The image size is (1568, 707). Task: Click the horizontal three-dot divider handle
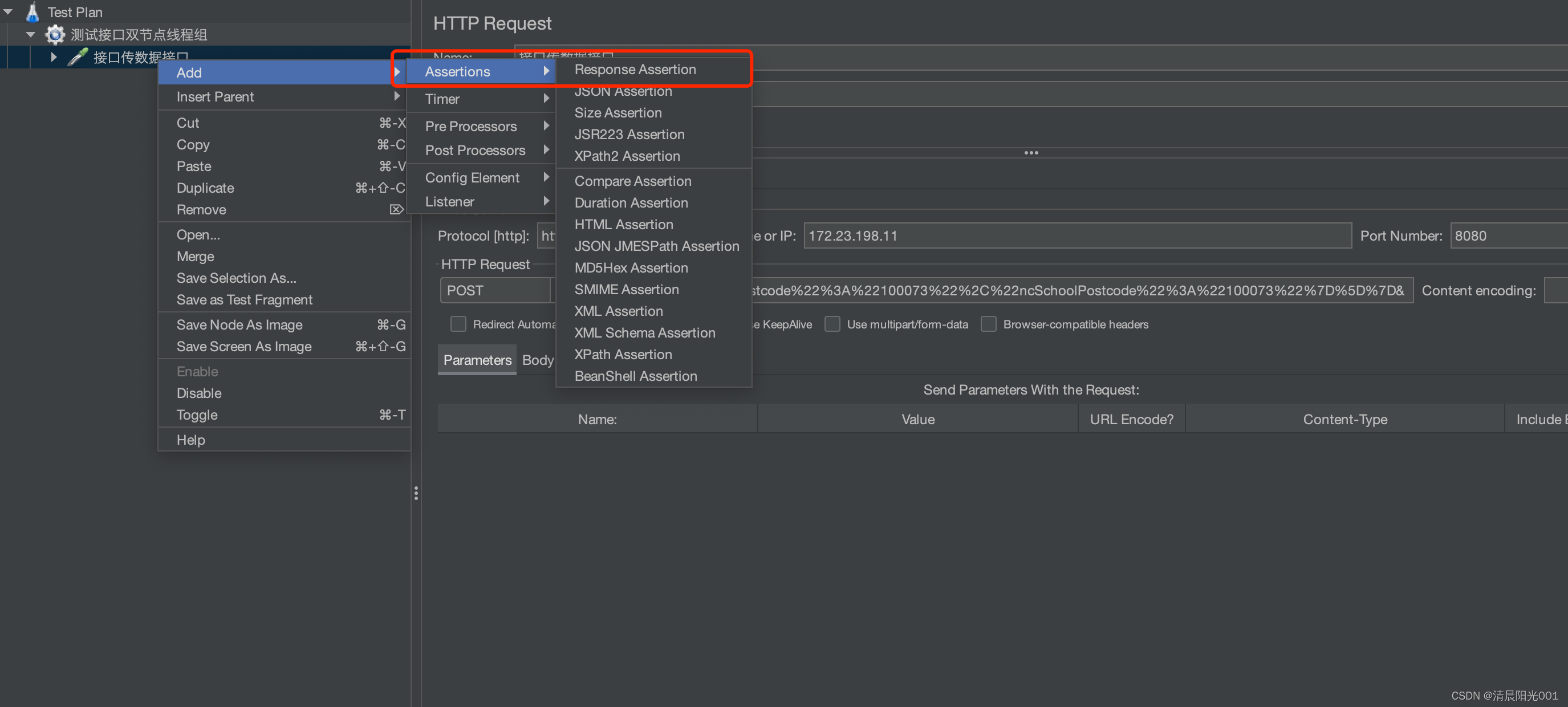[1030, 153]
